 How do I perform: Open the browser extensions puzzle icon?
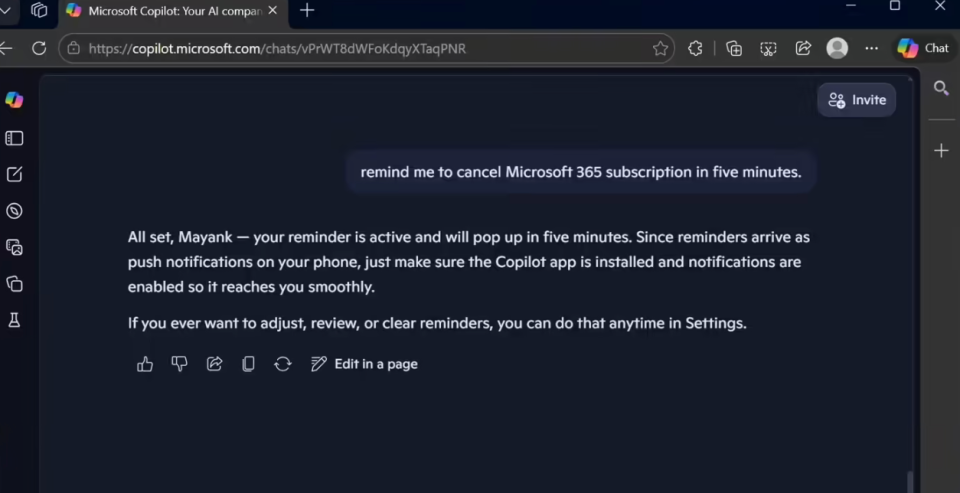coord(695,48)
